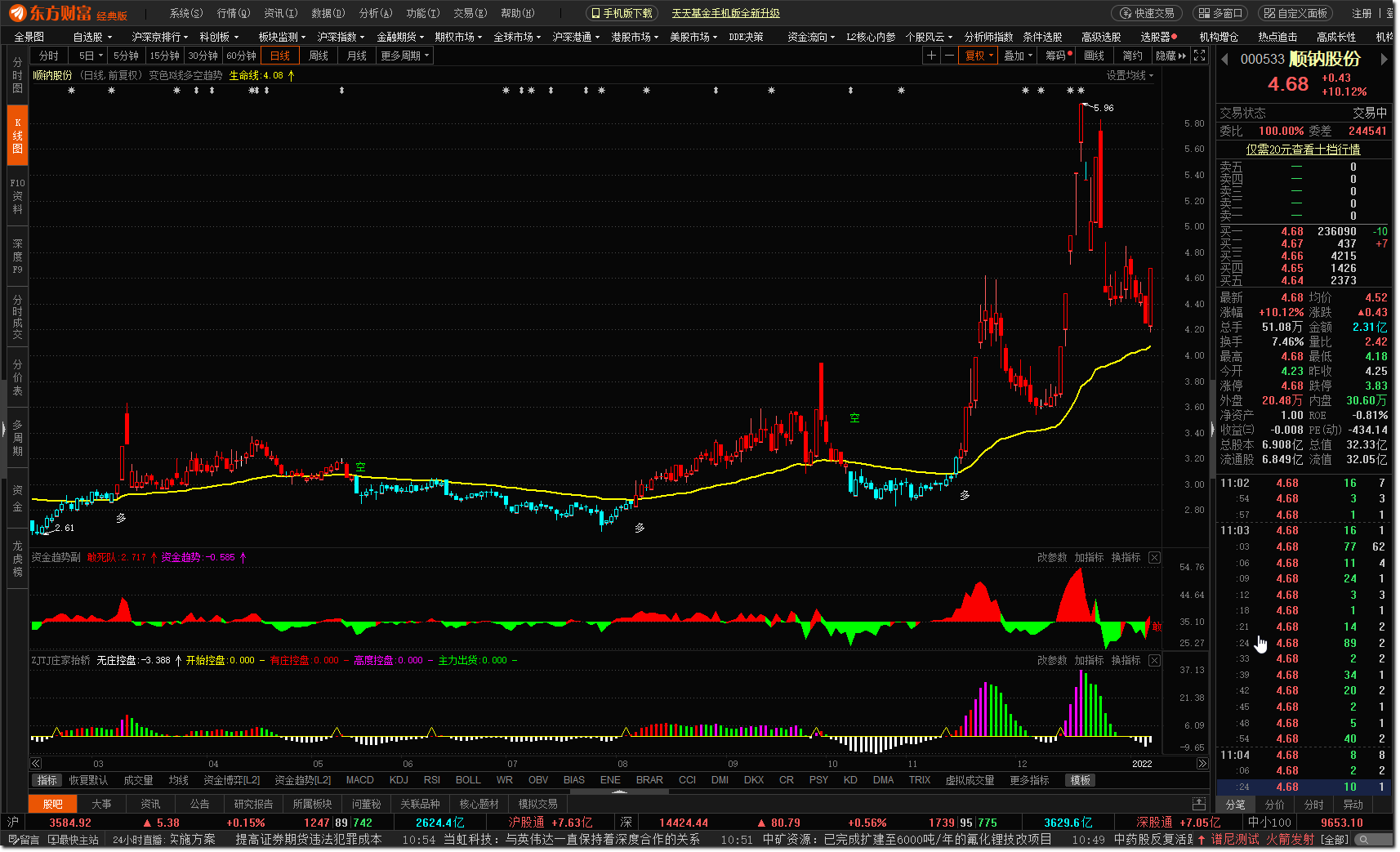Image resolution: width=1400 pixels, height=852 pixels.
Task: Open the 分析(A) menu
Action: (376, 13)
